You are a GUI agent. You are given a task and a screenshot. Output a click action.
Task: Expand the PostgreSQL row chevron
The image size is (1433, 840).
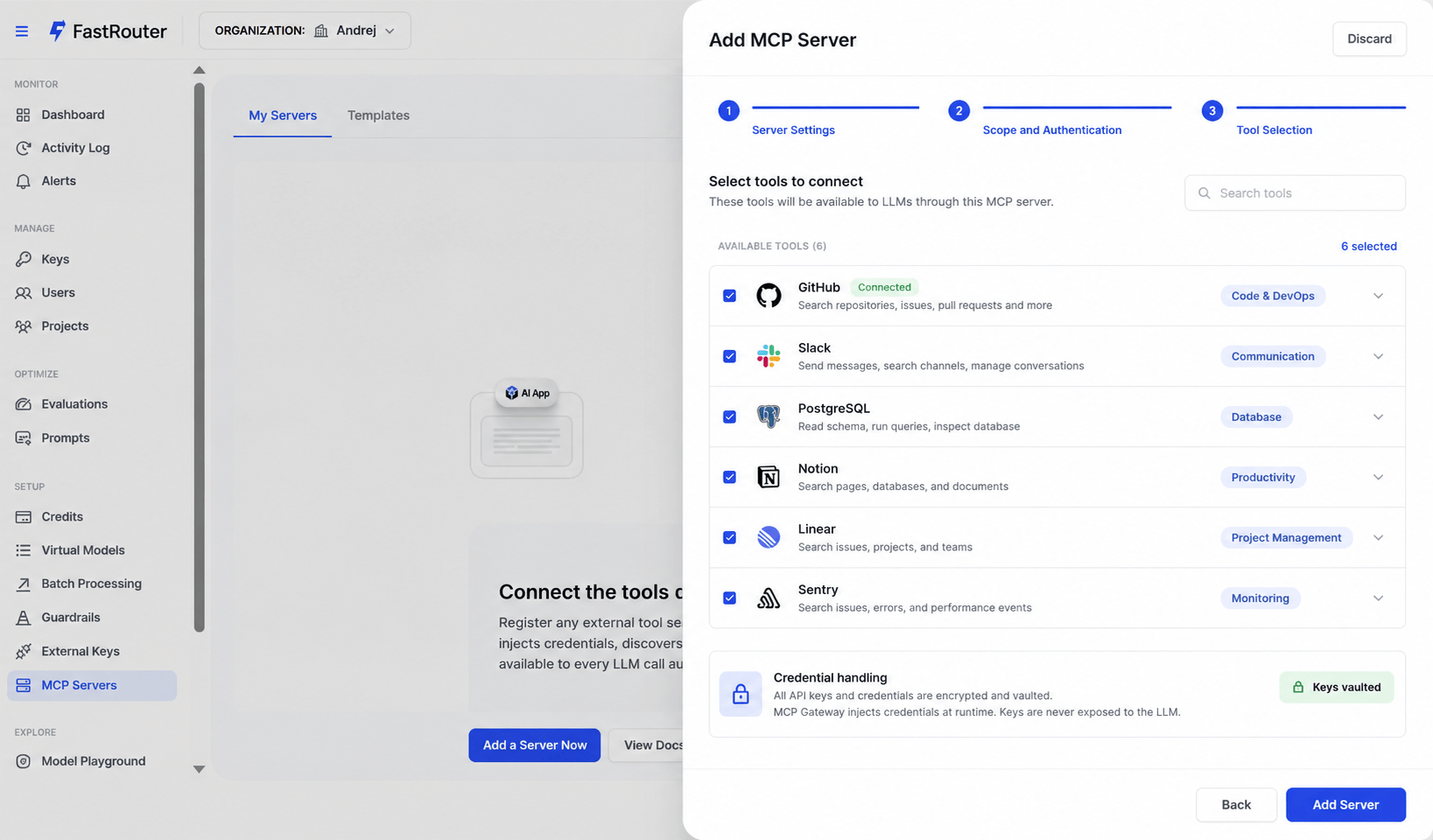click(x=1378, y=416)
